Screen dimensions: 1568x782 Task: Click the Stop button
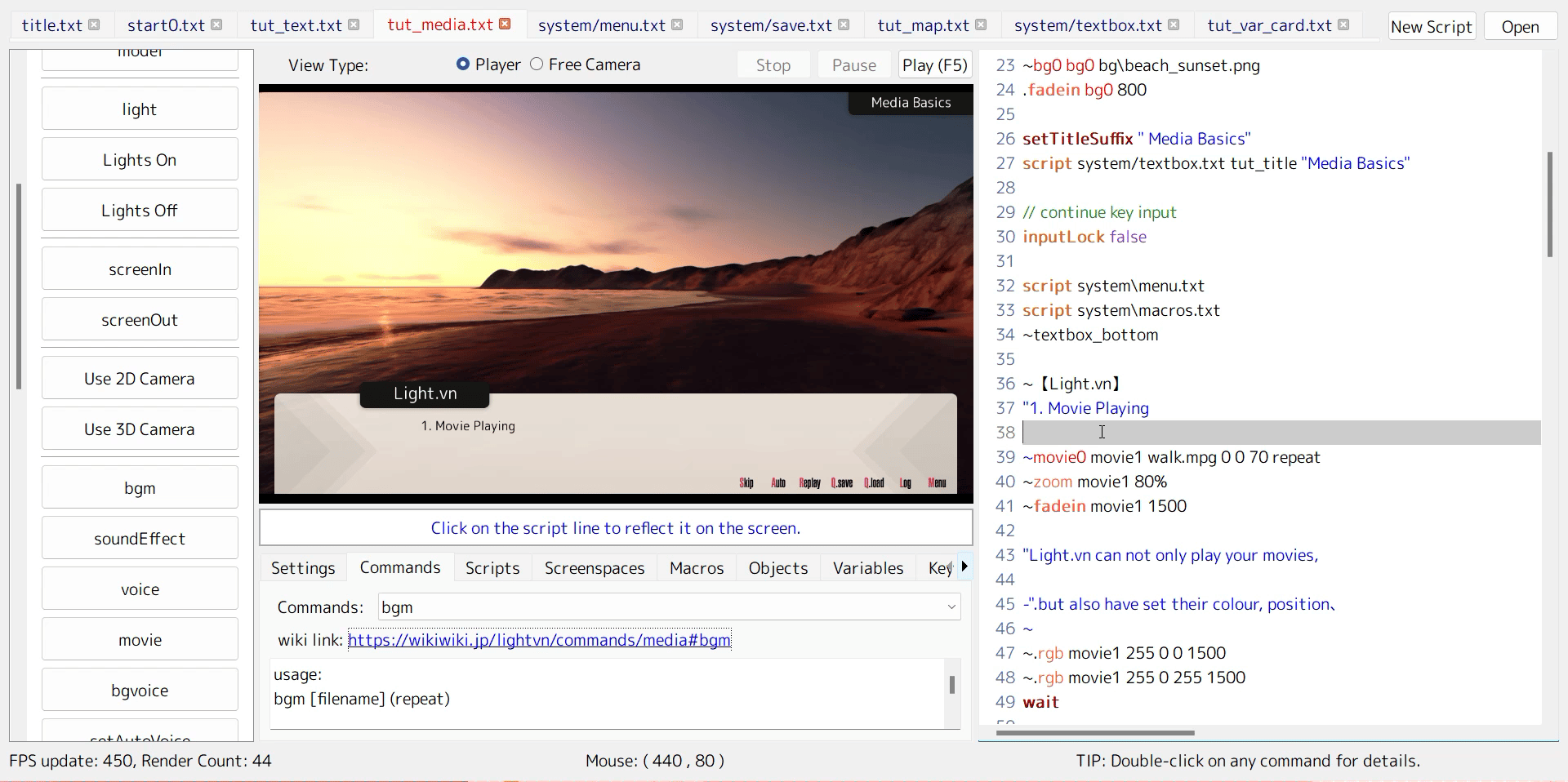tap(773, 64)
